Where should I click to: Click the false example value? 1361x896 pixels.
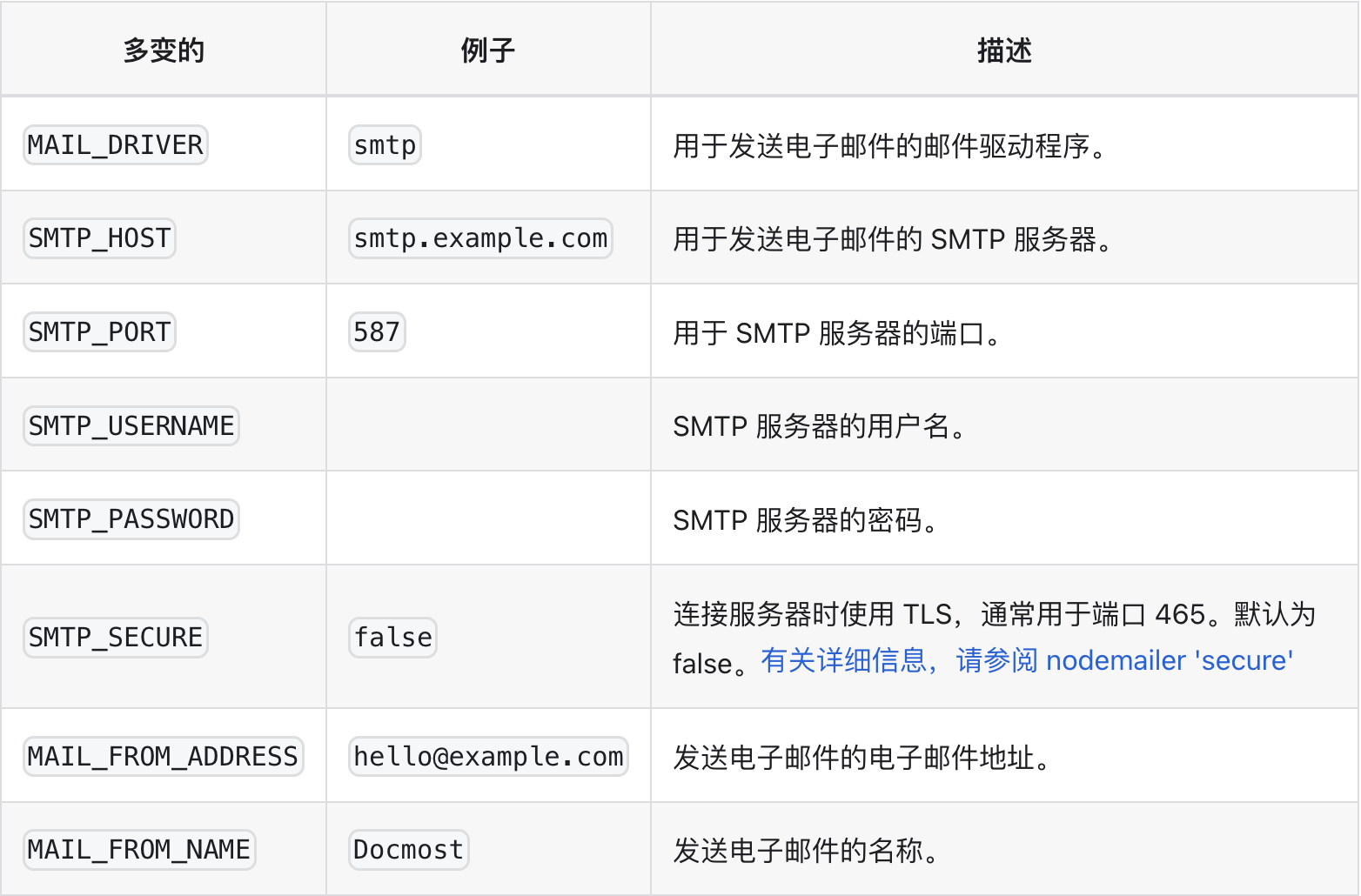point(392,637)
